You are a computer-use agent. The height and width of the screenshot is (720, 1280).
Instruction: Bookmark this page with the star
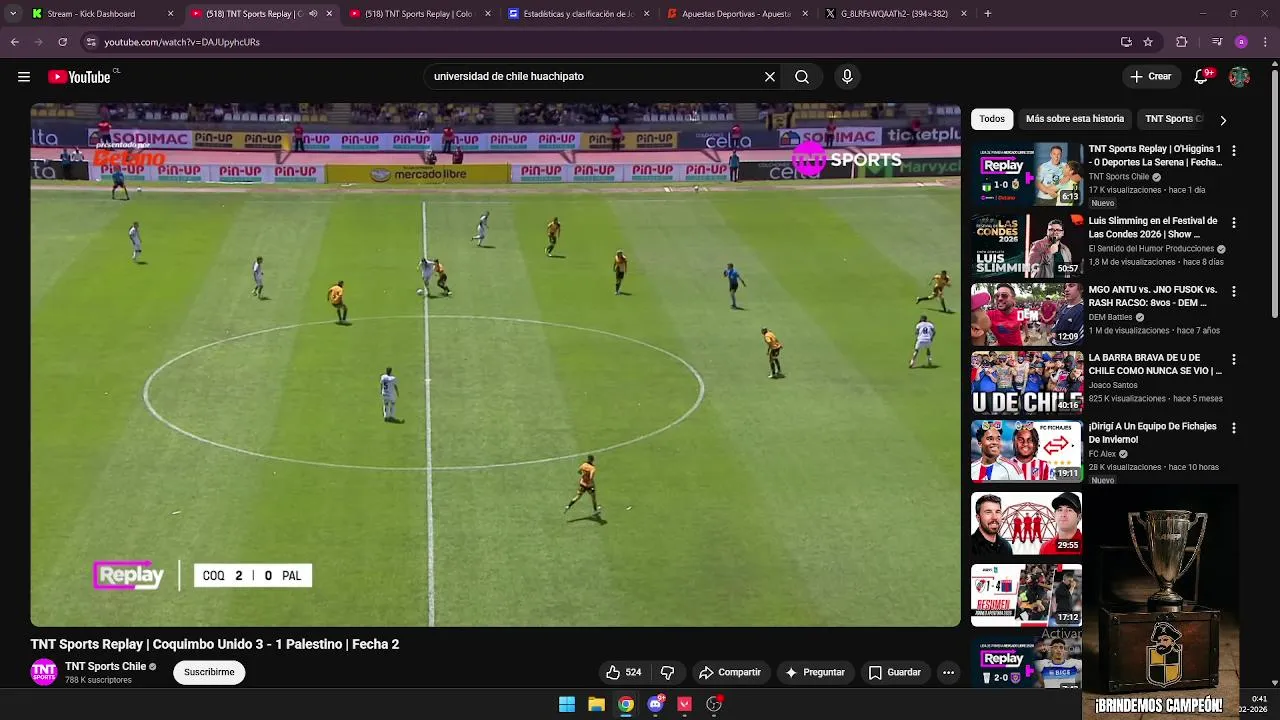pos(1148,42)
